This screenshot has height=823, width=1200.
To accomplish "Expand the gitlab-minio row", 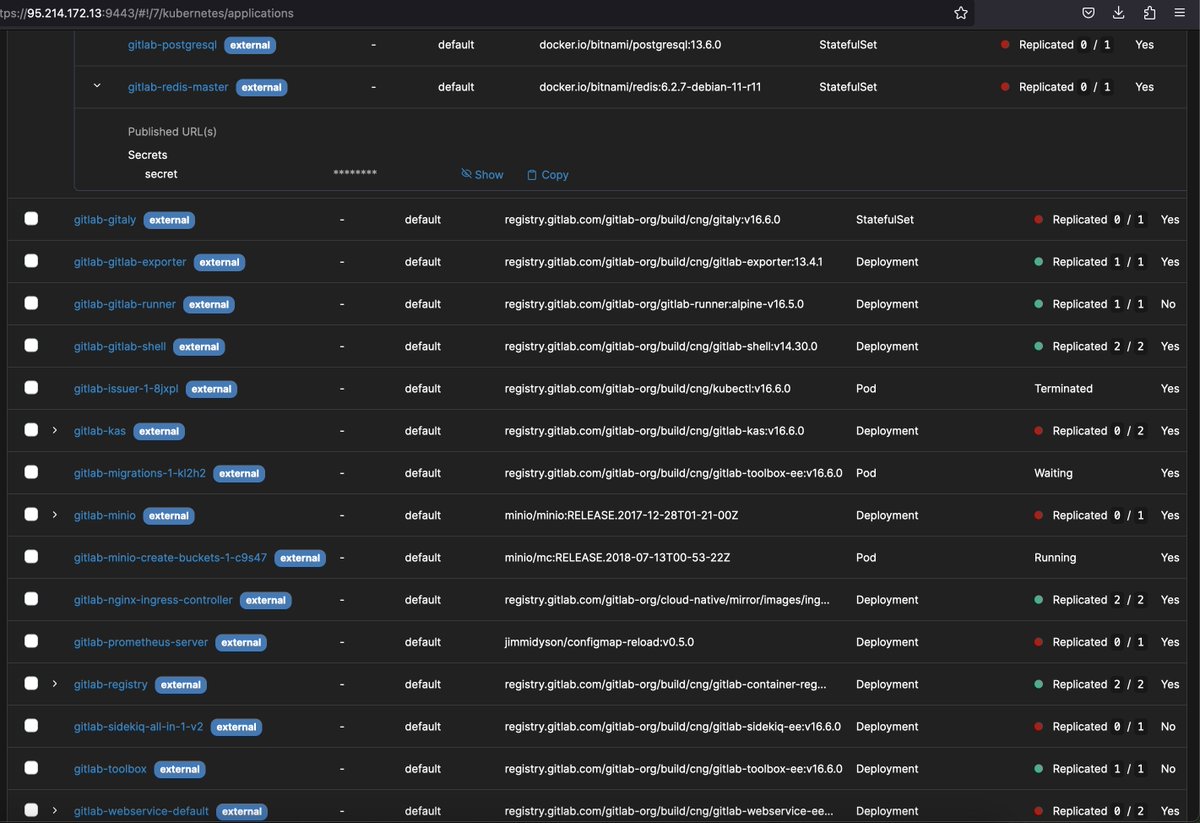I will coord(55,515).
